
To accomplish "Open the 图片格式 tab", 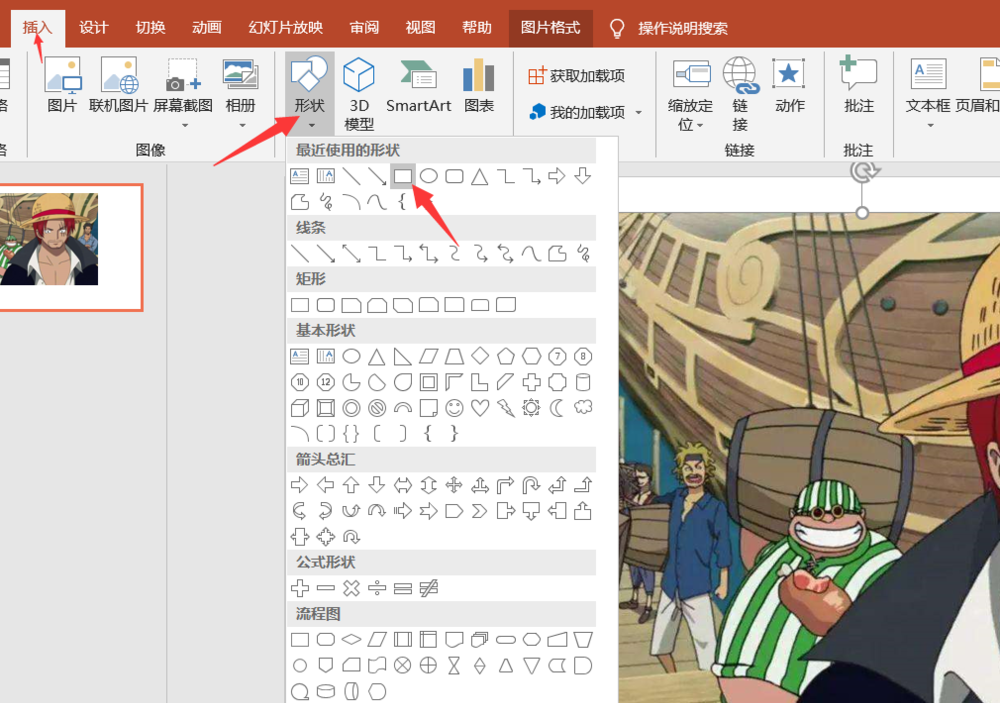I will click(x=550, y=27).
